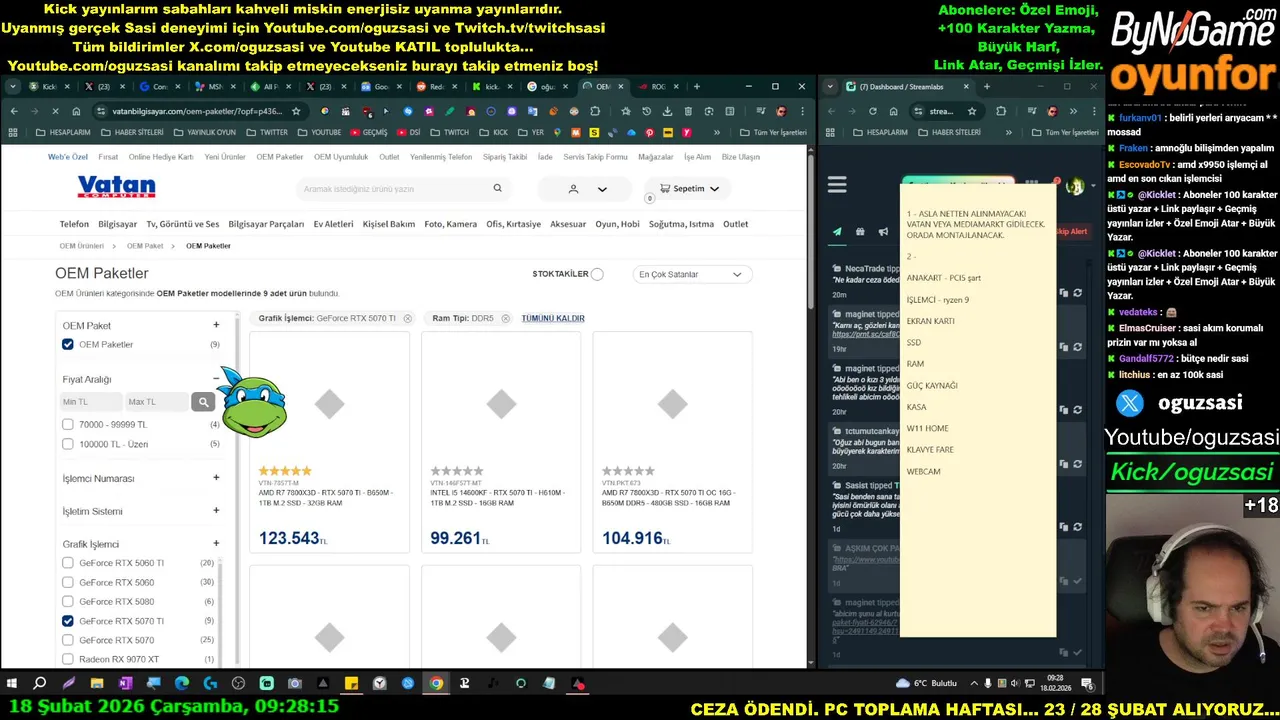1280x720 pixels.
Task: Click the X logo in stream overlay
Action: [1130, 403]
